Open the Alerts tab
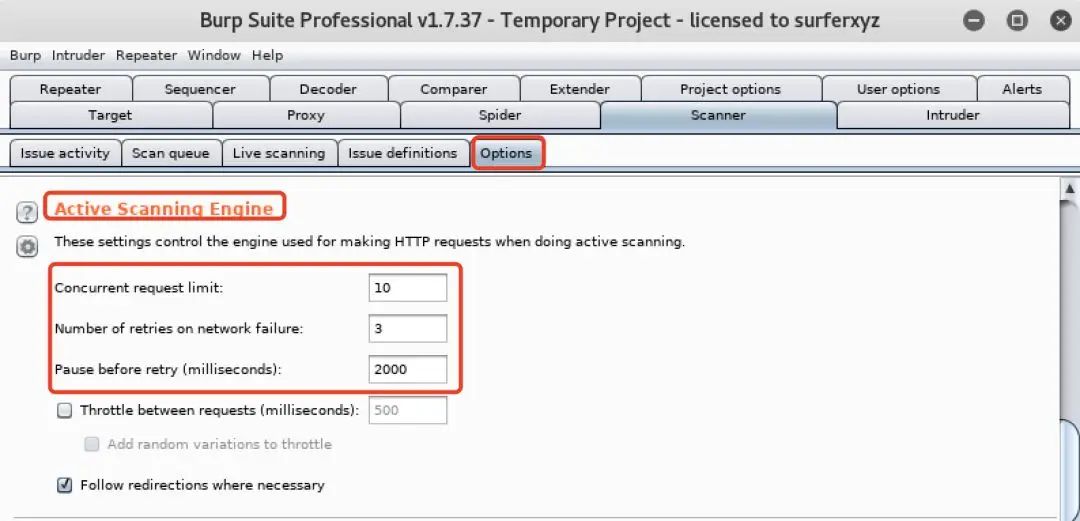Screen dimensions: 1080x521 pos(1023,89)
